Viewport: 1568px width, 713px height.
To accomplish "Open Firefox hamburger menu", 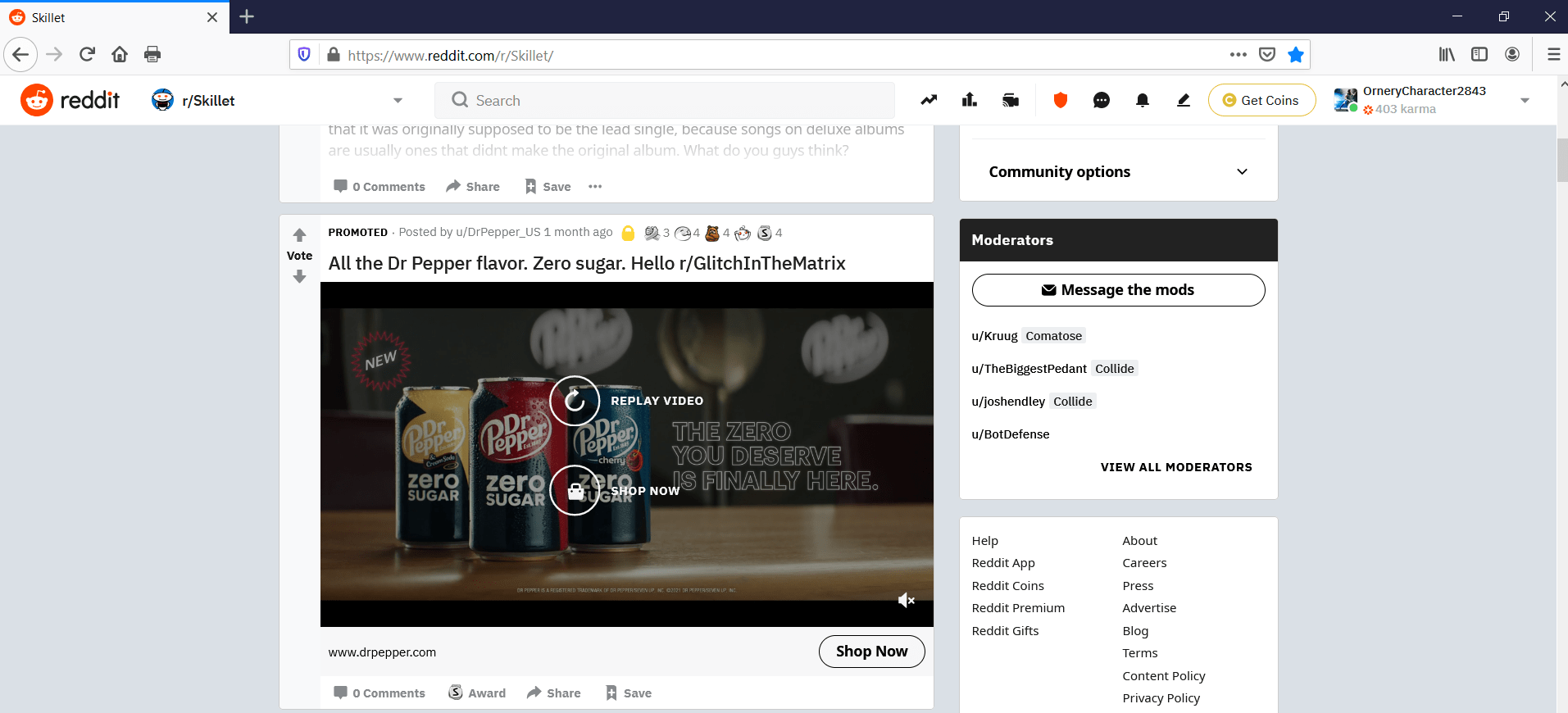I will pyautogui.click(x=1553, y=55).
